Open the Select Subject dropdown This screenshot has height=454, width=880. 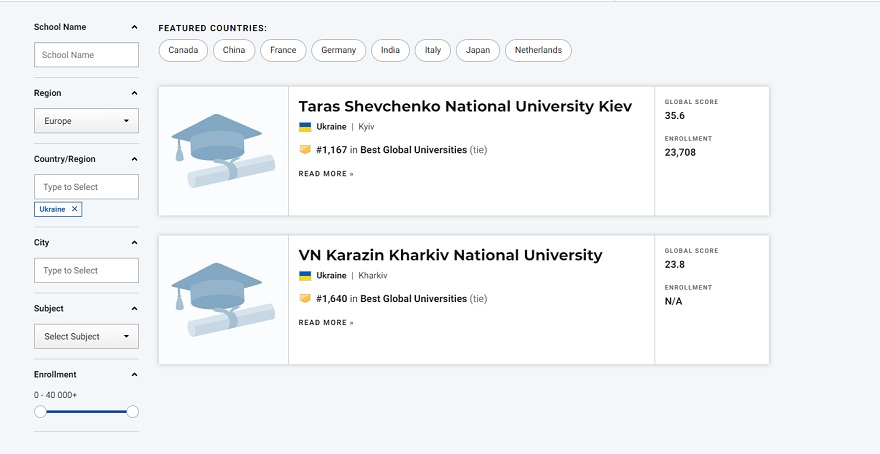pos(86,336)
